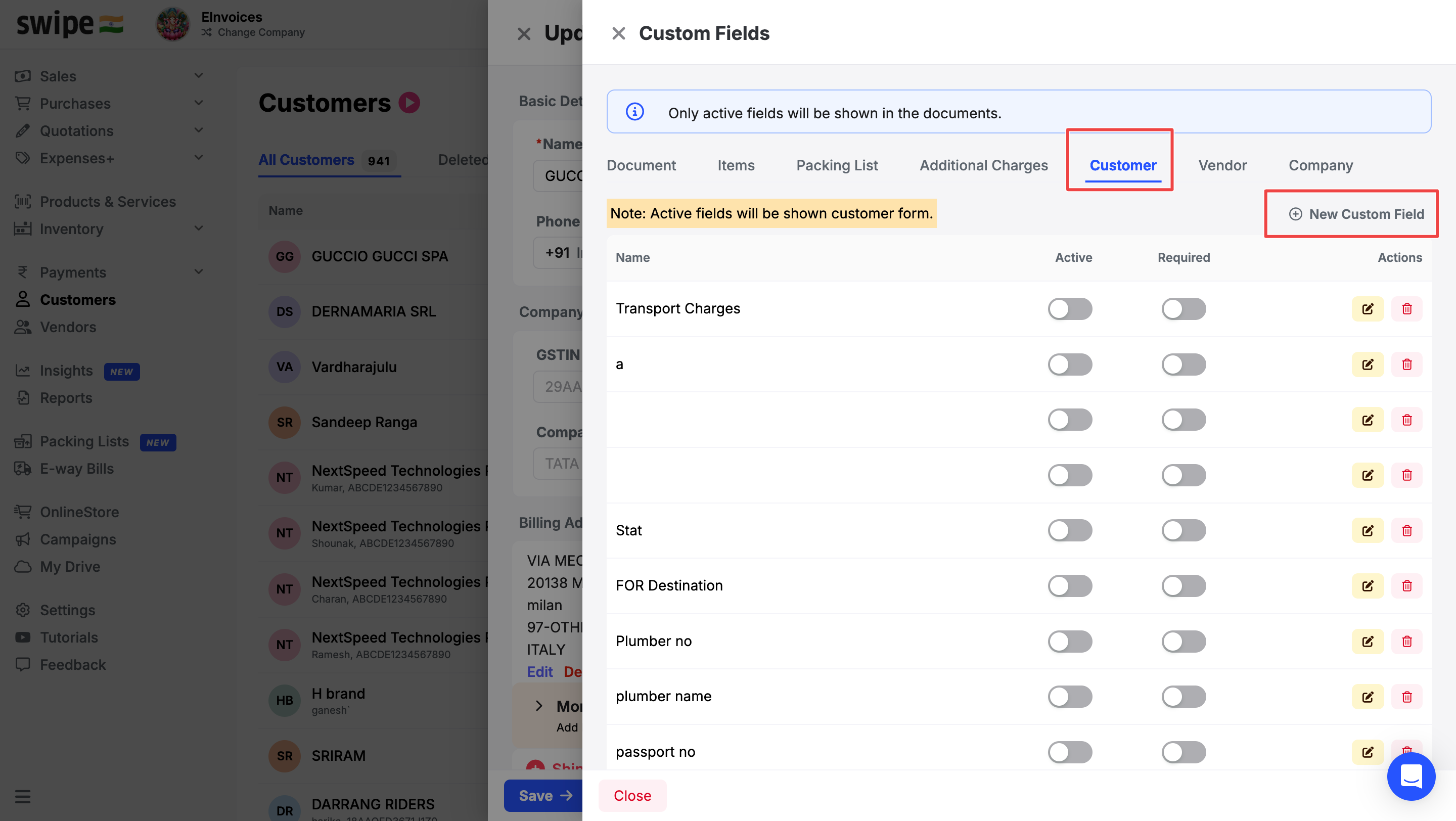The width and height of the screenshot is (1456, 821).
Task: Click the Save button
Action: click(x=544, y=796)
